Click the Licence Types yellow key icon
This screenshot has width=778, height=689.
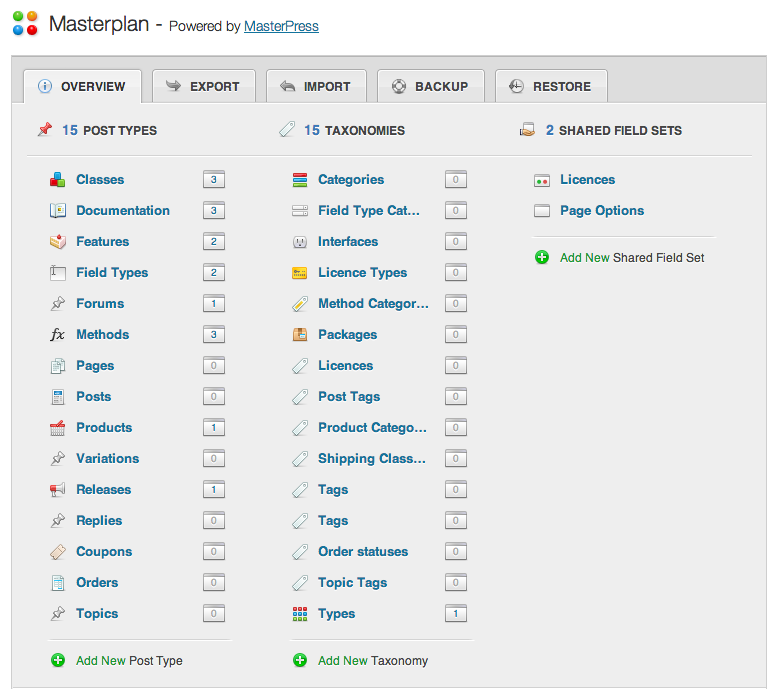[300, 273]
